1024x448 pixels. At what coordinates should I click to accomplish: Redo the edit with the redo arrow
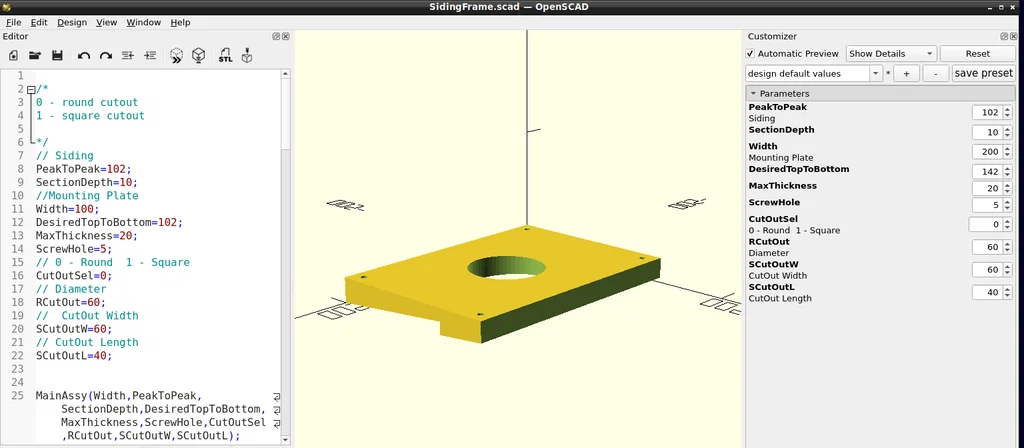pyautogui.click(x=106, y=56)
